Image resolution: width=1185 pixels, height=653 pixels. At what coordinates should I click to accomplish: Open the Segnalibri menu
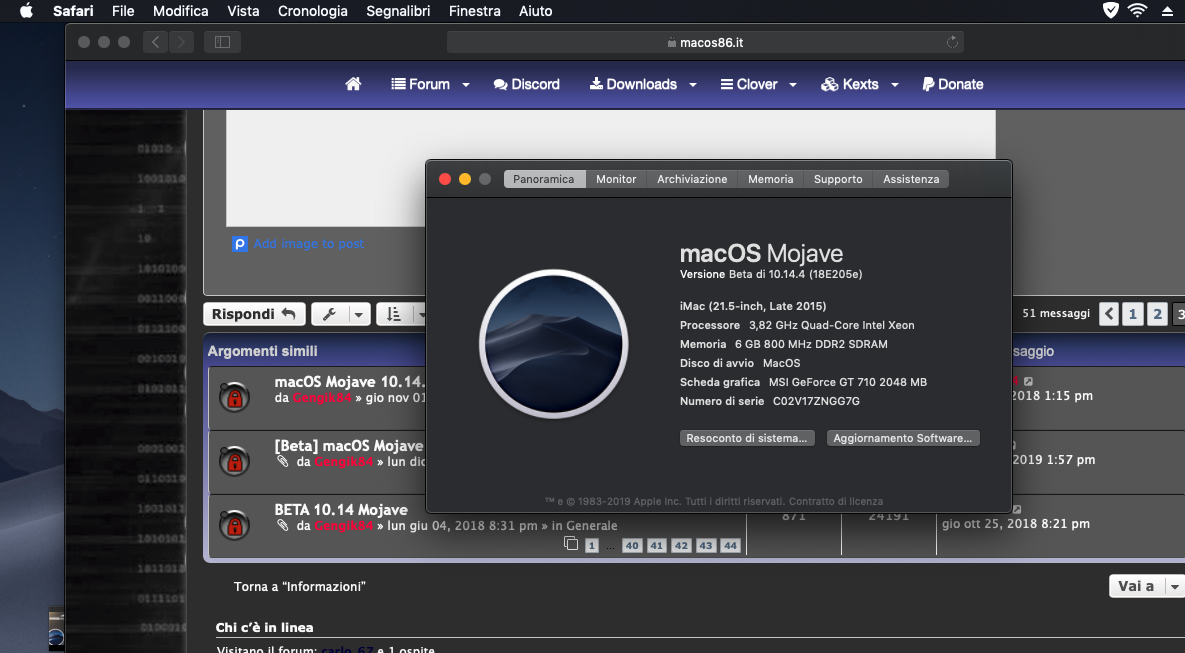pos(398,11)
